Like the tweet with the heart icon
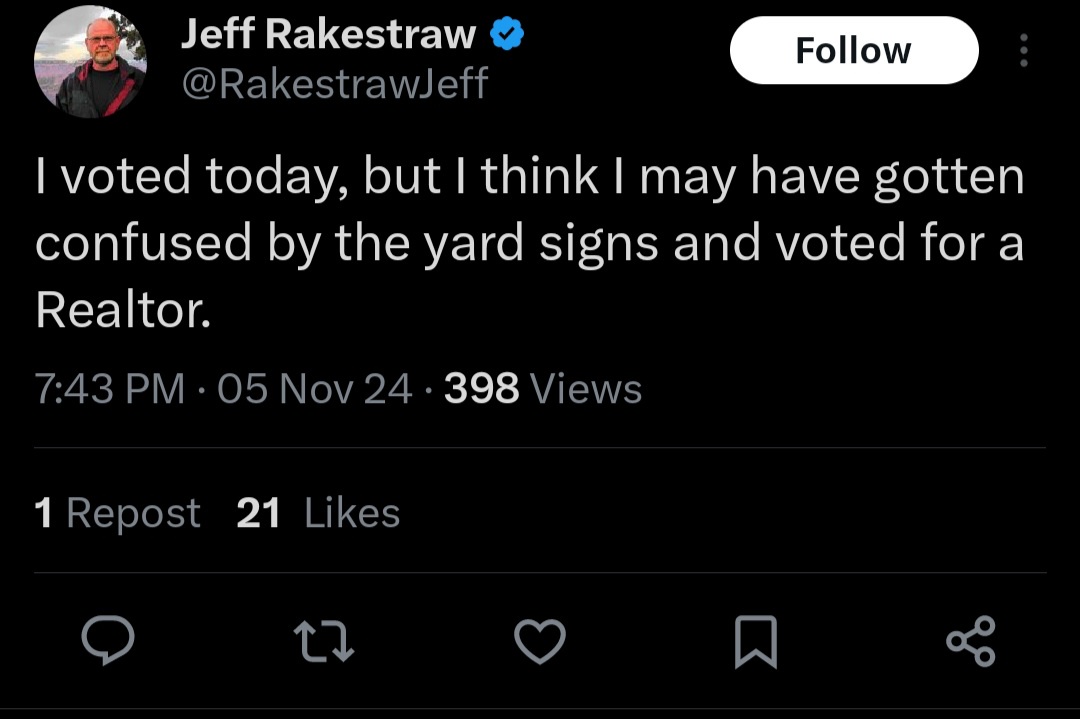Screen dimensions: 1080x719 tap(540, 641)
